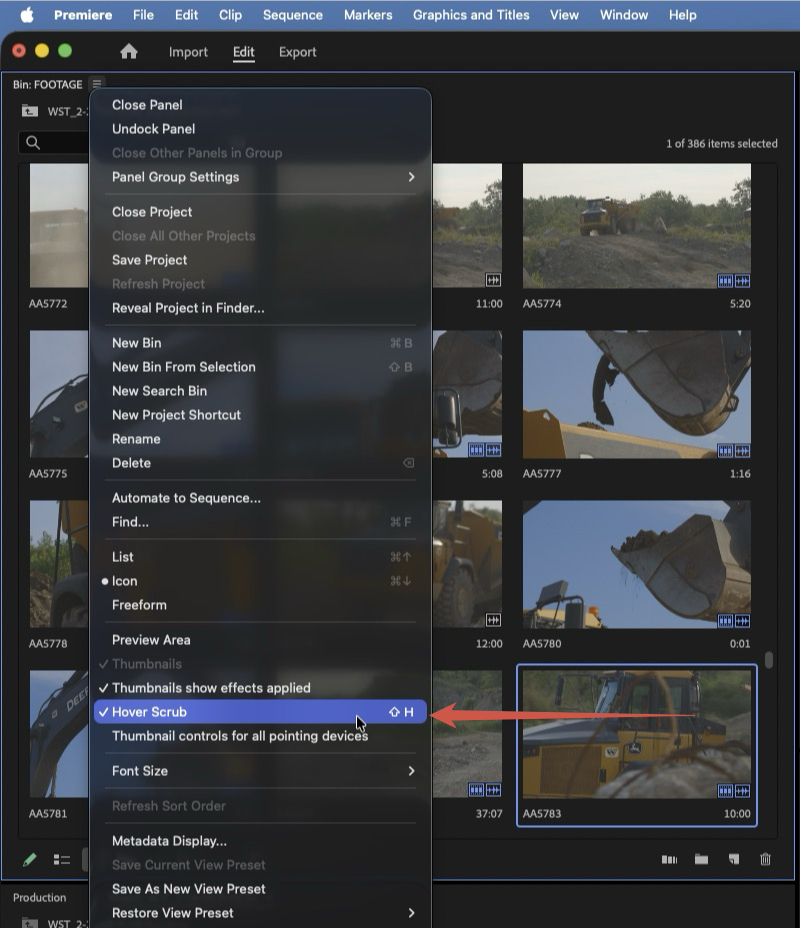Click the filmstrip video badge on AA5777 thumbnail
The height and width of the screenshot is (928, 800).
[725, 451]
